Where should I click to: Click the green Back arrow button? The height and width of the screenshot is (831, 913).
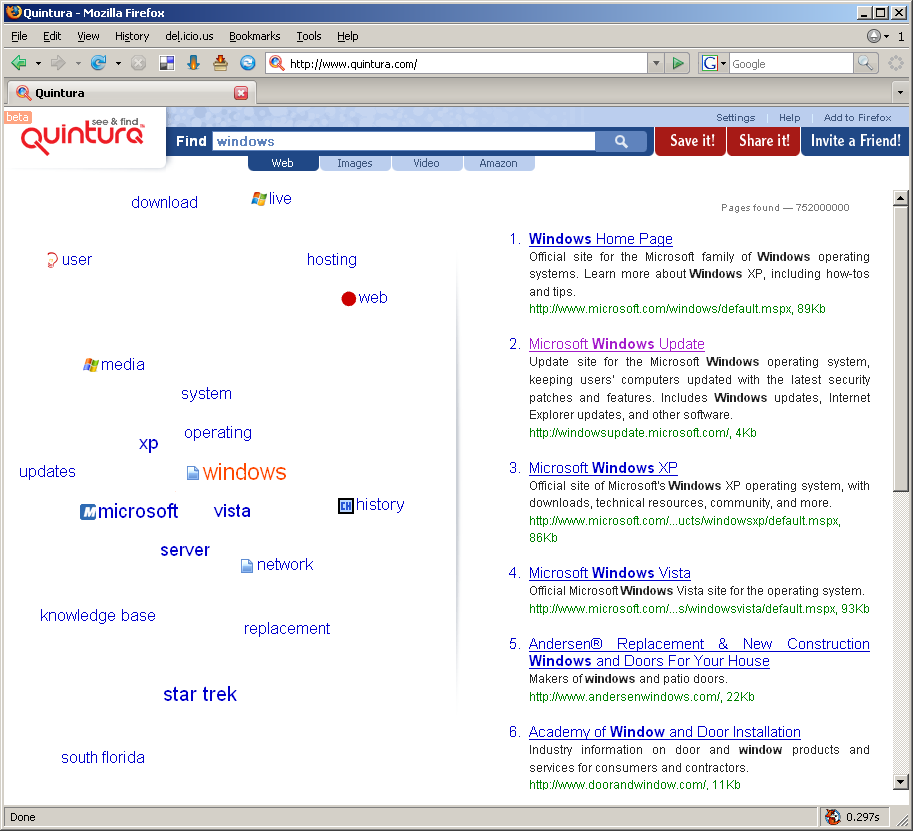[x=19, y=63]
